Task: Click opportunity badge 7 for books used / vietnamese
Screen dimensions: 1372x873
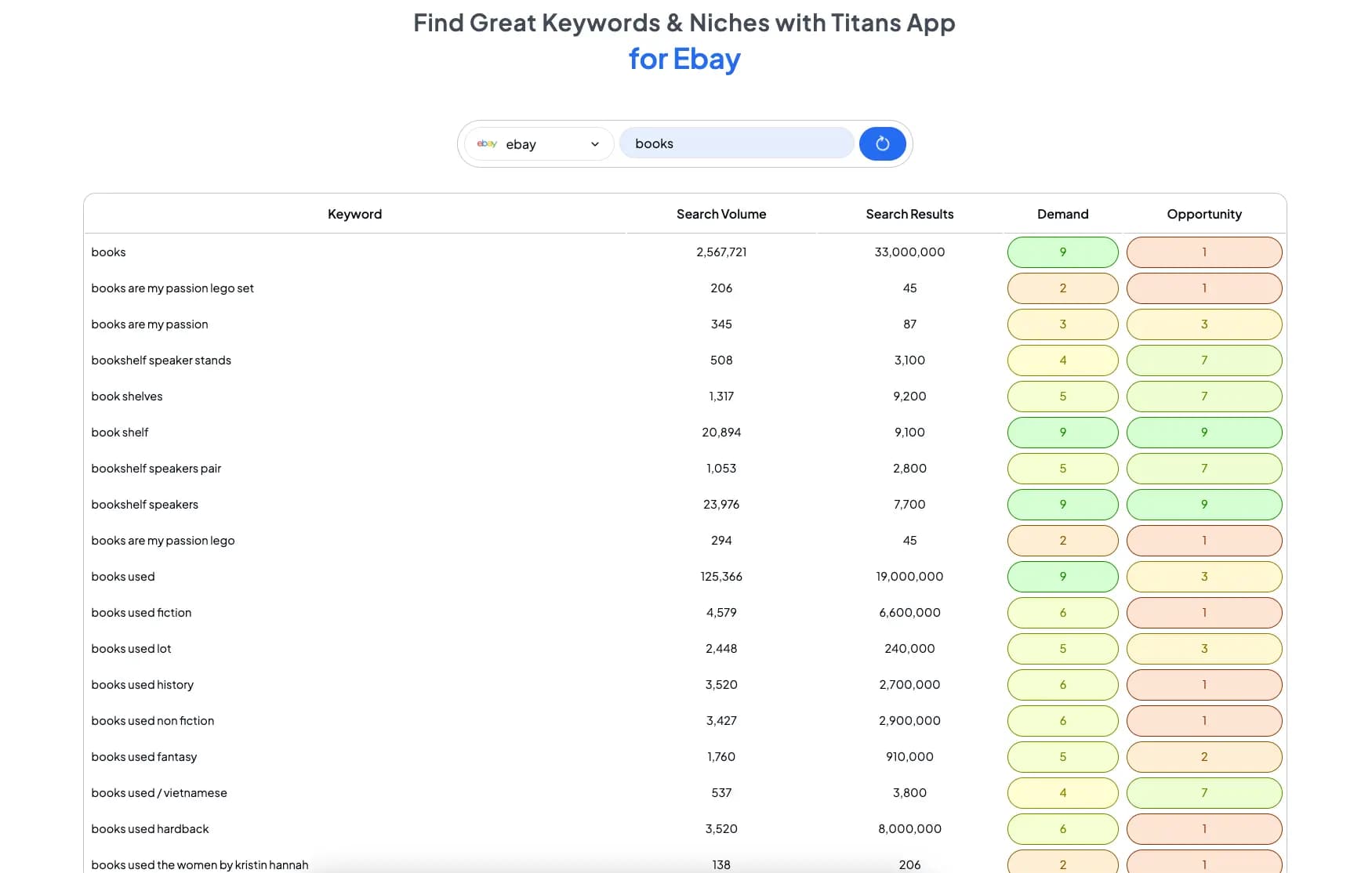Action: point(1204,793)
